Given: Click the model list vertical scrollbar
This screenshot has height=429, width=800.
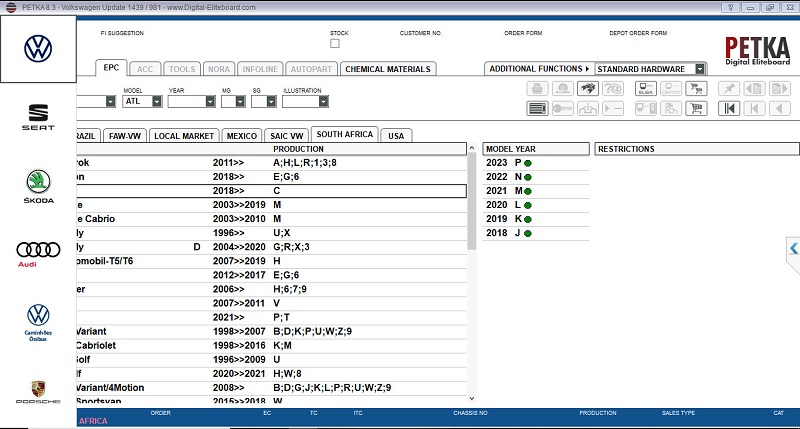Looking at the screenshot, I should click(x=472, y=200).
